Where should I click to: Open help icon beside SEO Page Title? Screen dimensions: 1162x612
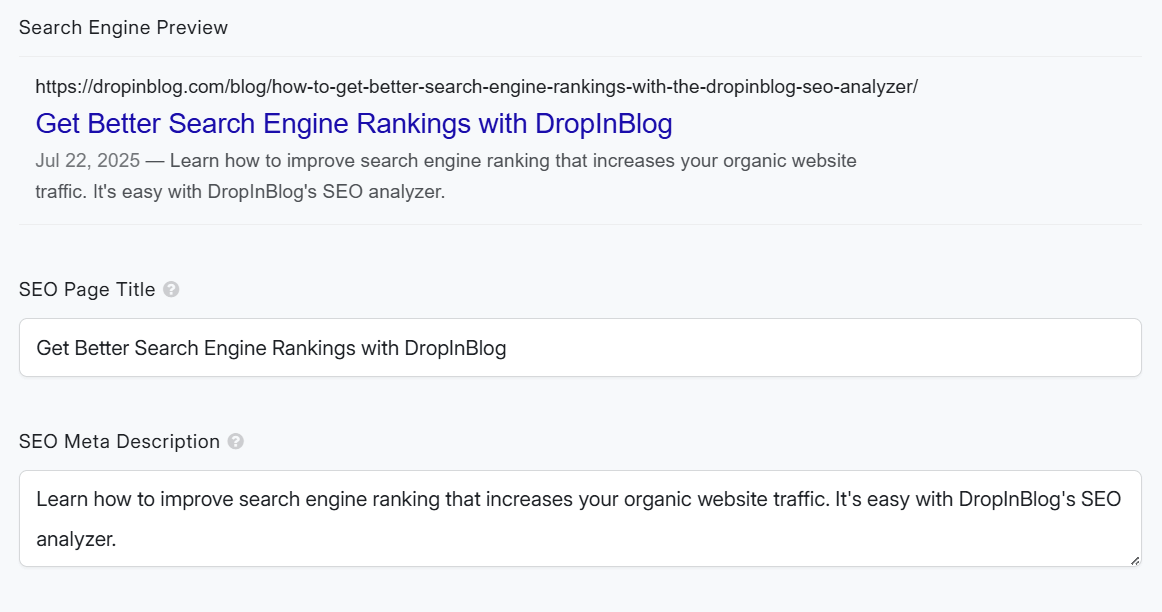click(x=171, y=290)
